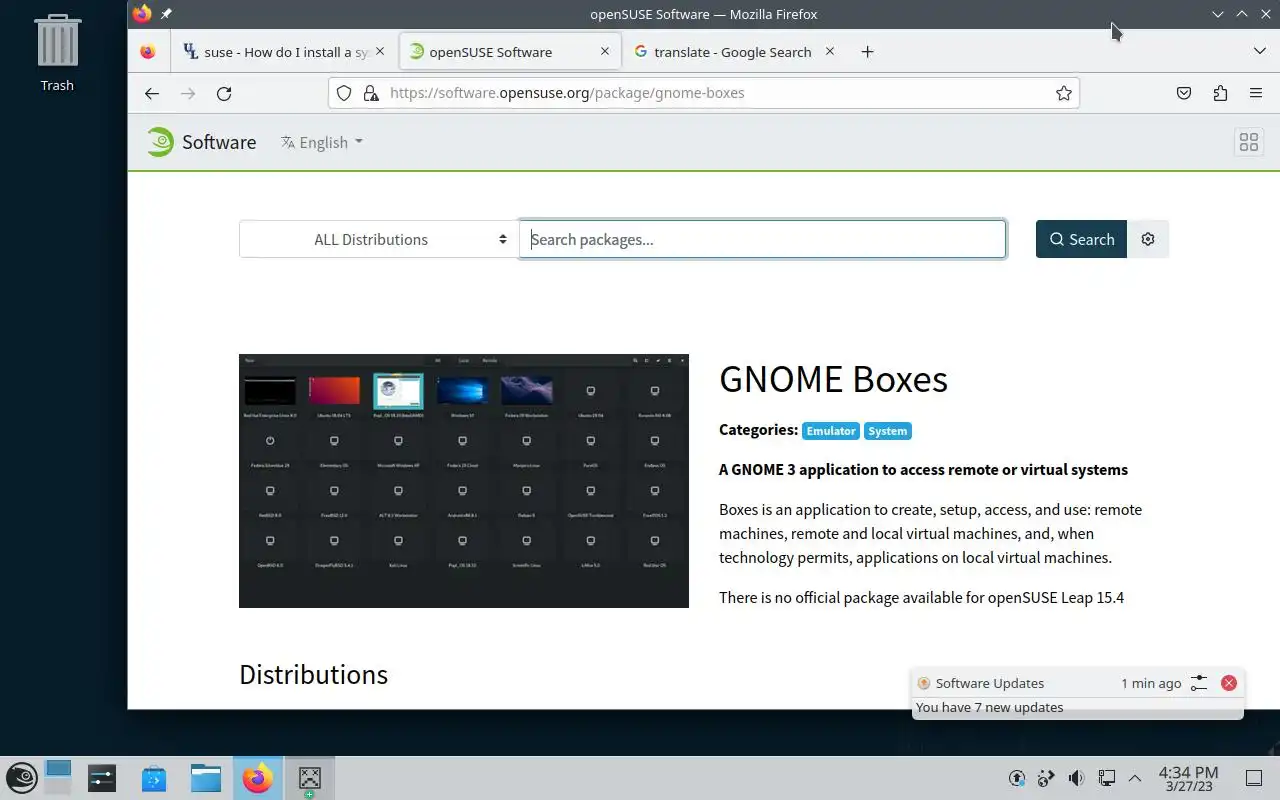The width and height of the screenshot is (1280, 800).
Task: Click the address bar URL
Action: (567, 93)
